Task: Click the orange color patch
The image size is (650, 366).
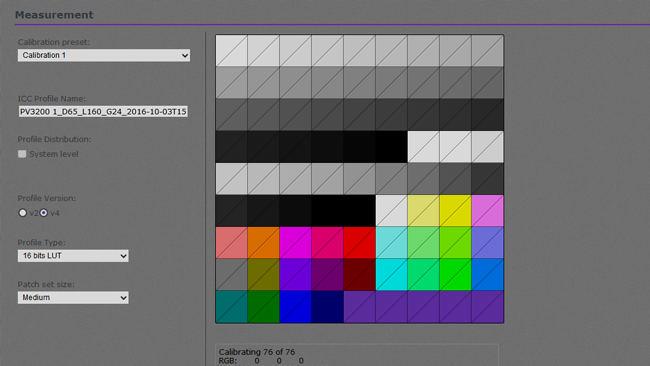Action: coord(263,243)
